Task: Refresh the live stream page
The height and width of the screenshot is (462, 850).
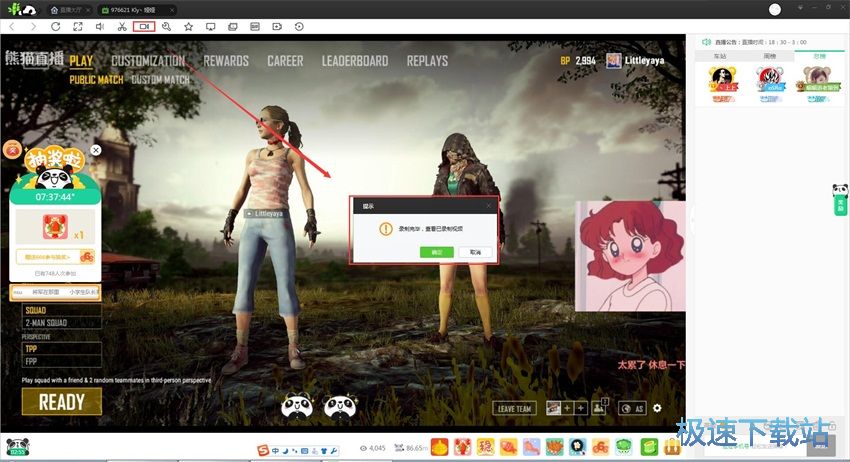Action: [x=55, y=27]
